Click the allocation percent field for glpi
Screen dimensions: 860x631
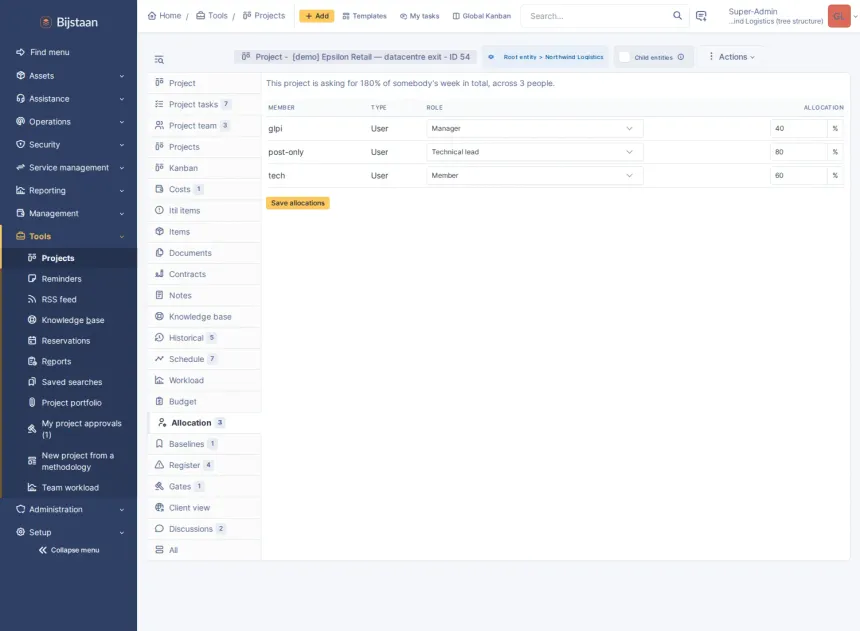pos(799,128)
